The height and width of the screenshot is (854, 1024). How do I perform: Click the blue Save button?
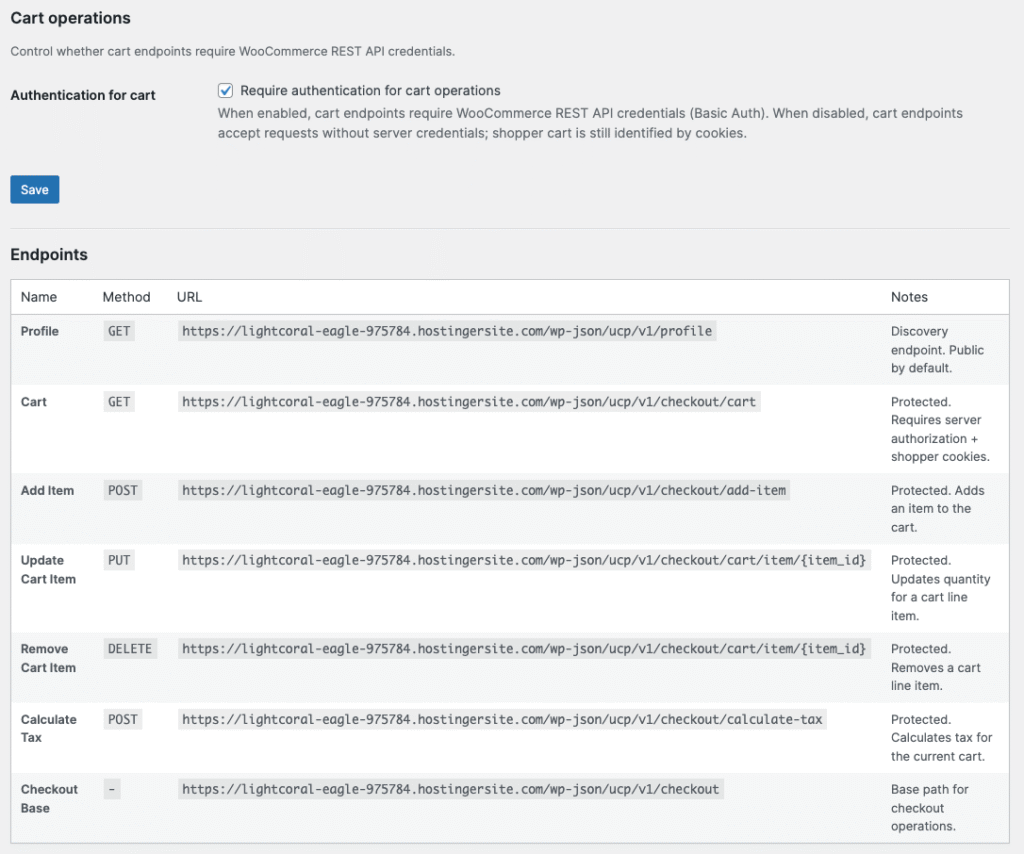click(35, 190)
